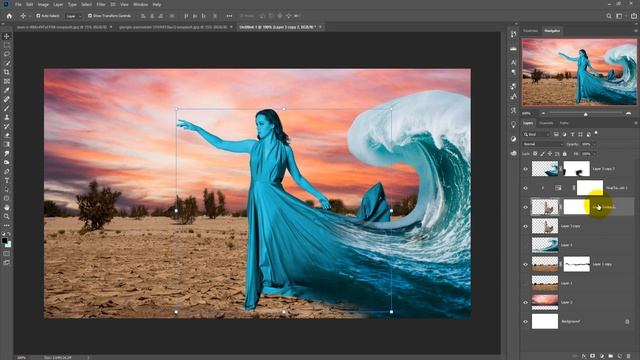
Task: Select the hidden wave Layer 3 thumbnail
Action: tap(545, 245)
